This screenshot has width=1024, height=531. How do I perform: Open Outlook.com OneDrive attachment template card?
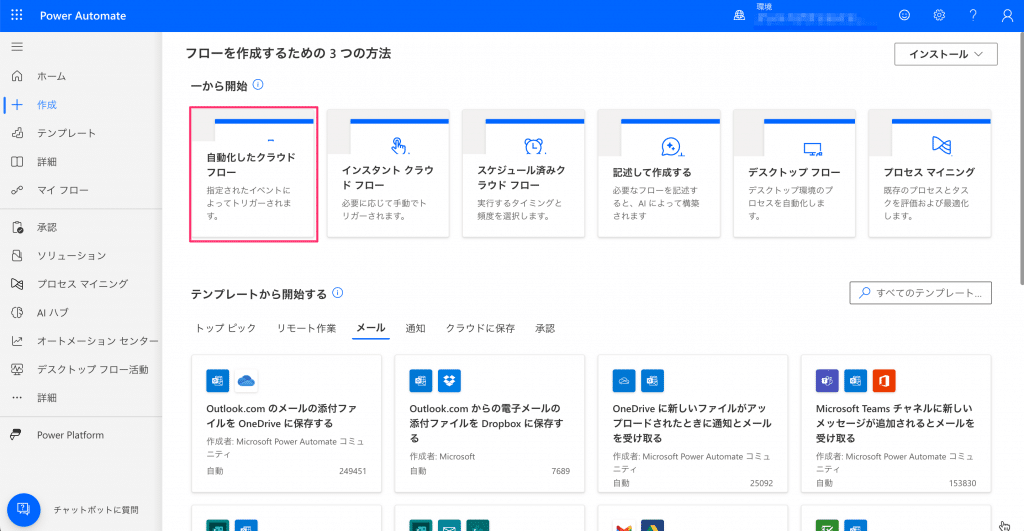click(x=287, y=423)
